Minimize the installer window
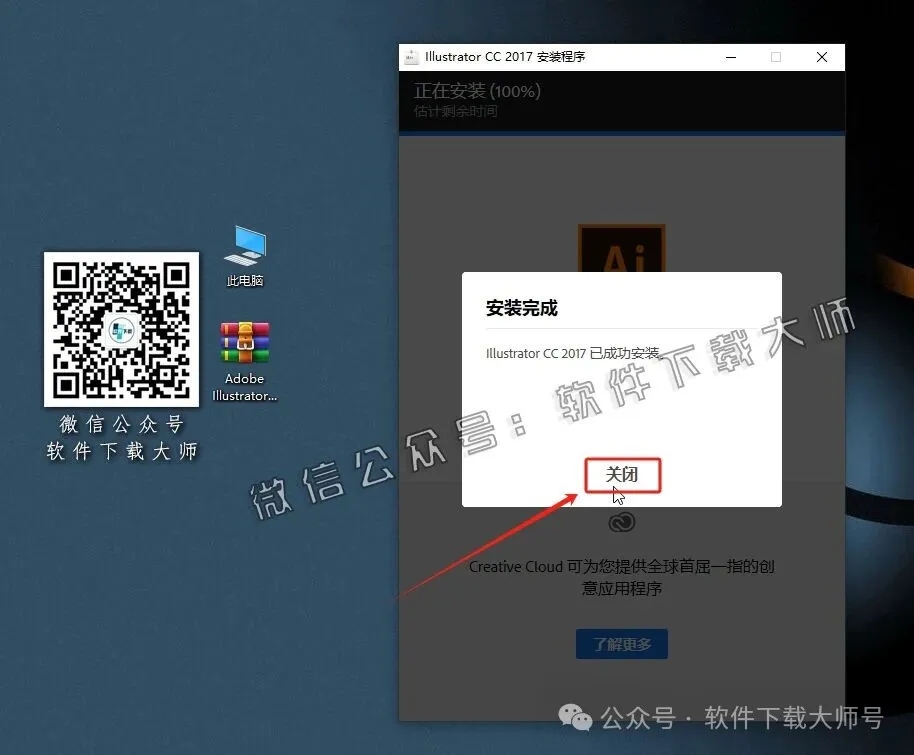 click(731, 57)
